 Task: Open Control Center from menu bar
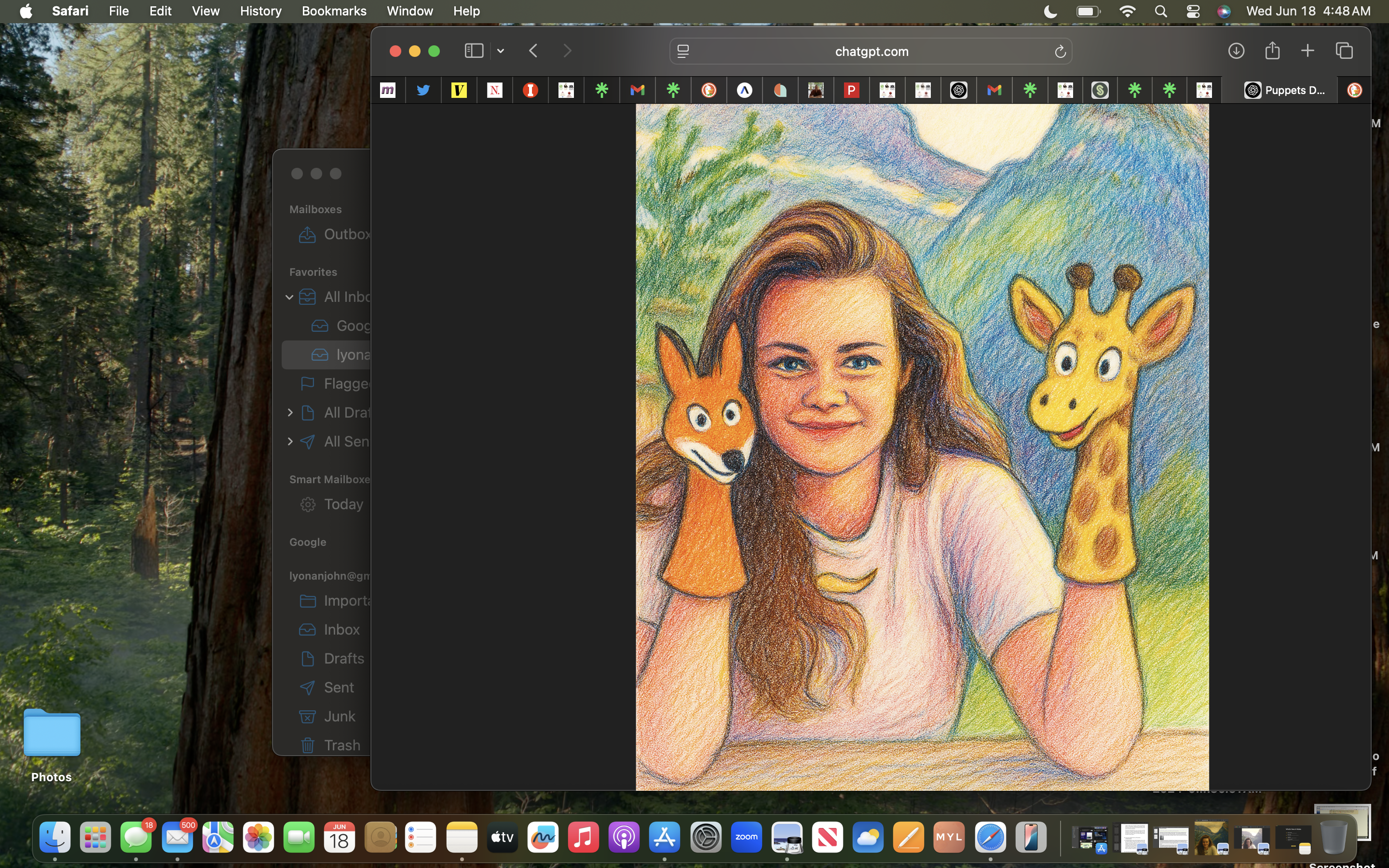(1193, 11)
